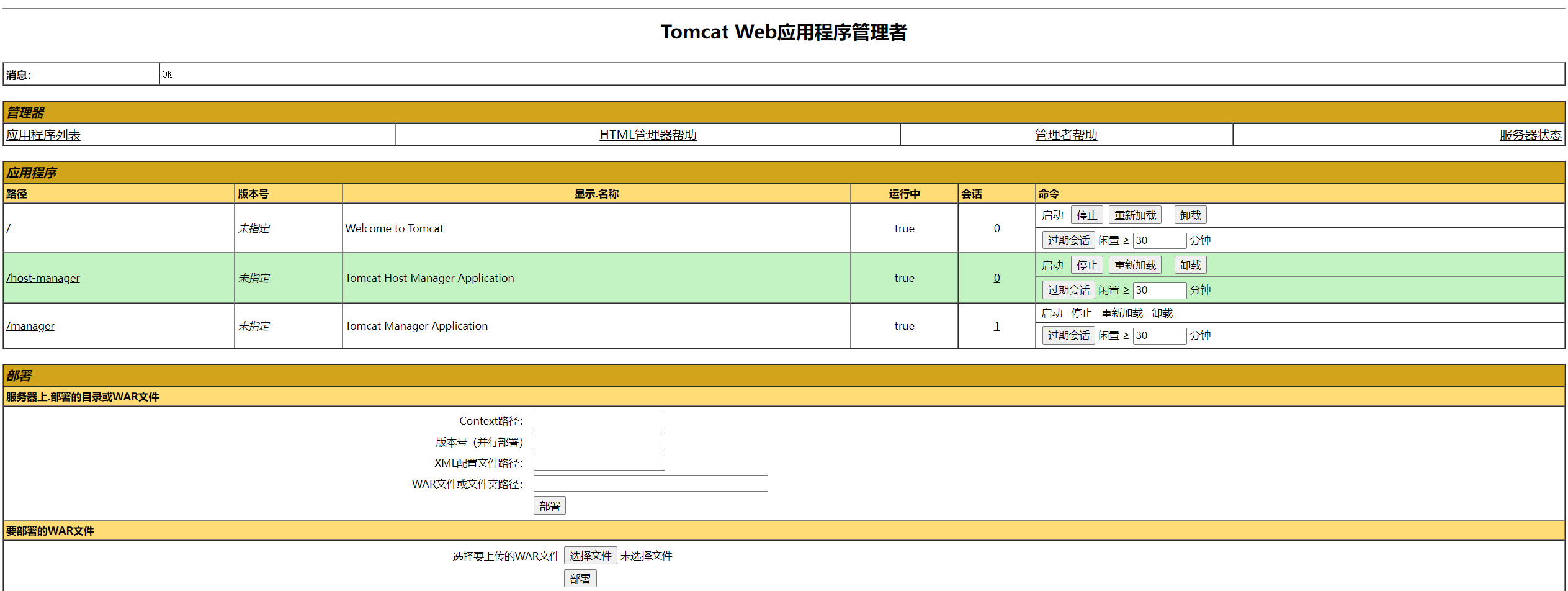The image size is (1568, 591).
Task: Click session count 0 for Host Manager
Action: pos(997,278)
